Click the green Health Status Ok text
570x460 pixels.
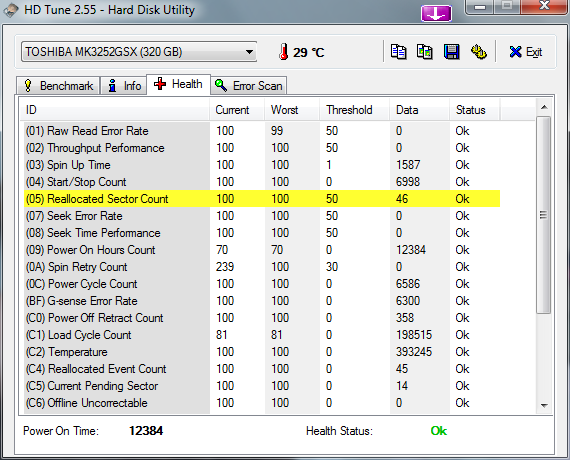439,431
